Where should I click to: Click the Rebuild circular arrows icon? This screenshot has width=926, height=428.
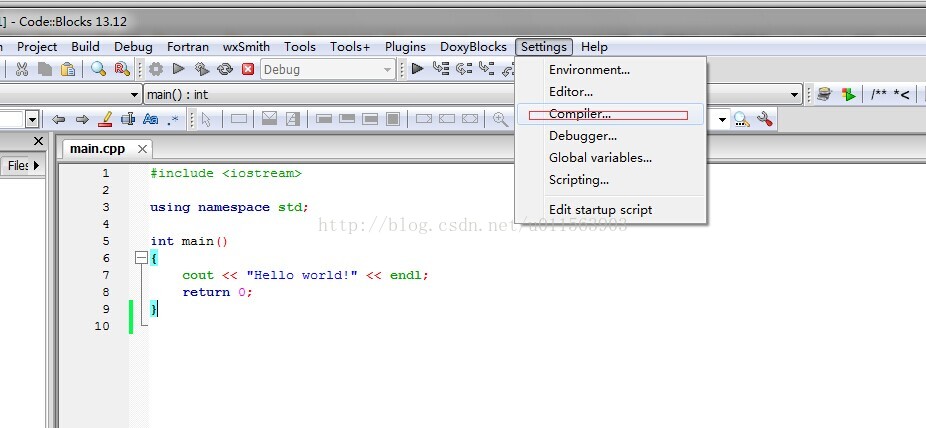click(225, 69)
